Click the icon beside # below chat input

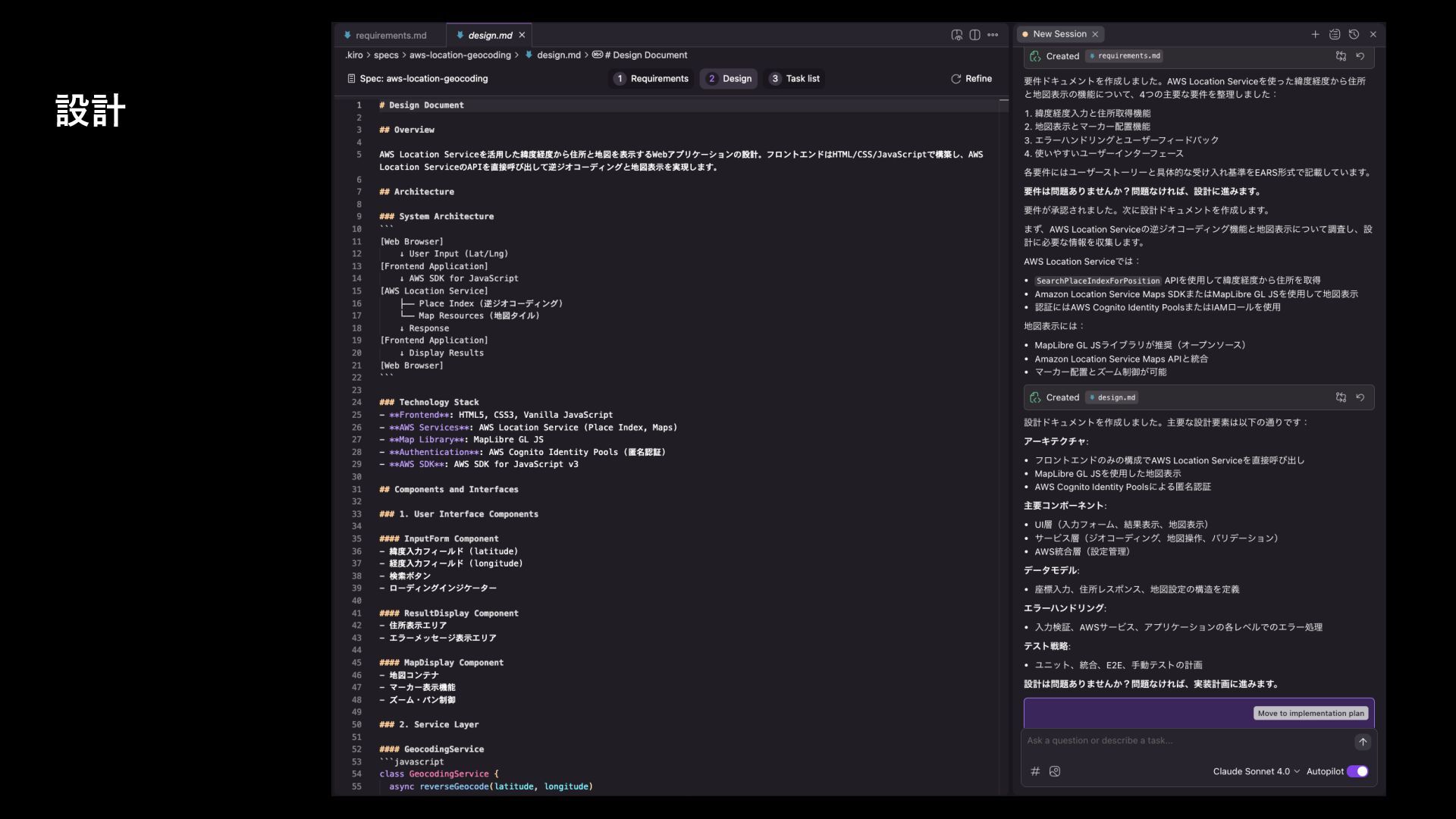click(1055, 771)
